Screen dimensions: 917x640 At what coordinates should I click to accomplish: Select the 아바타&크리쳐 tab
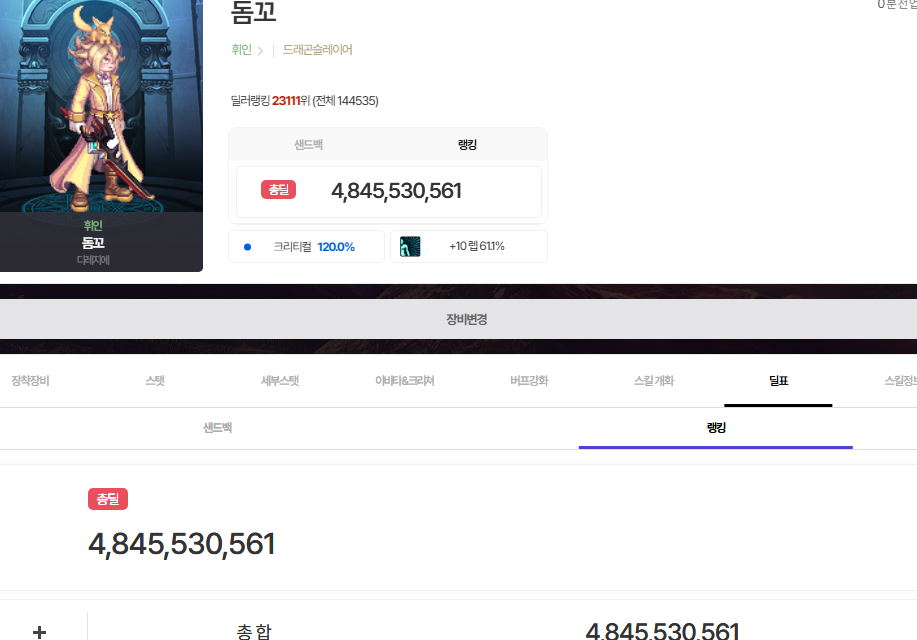click(404, 381)
